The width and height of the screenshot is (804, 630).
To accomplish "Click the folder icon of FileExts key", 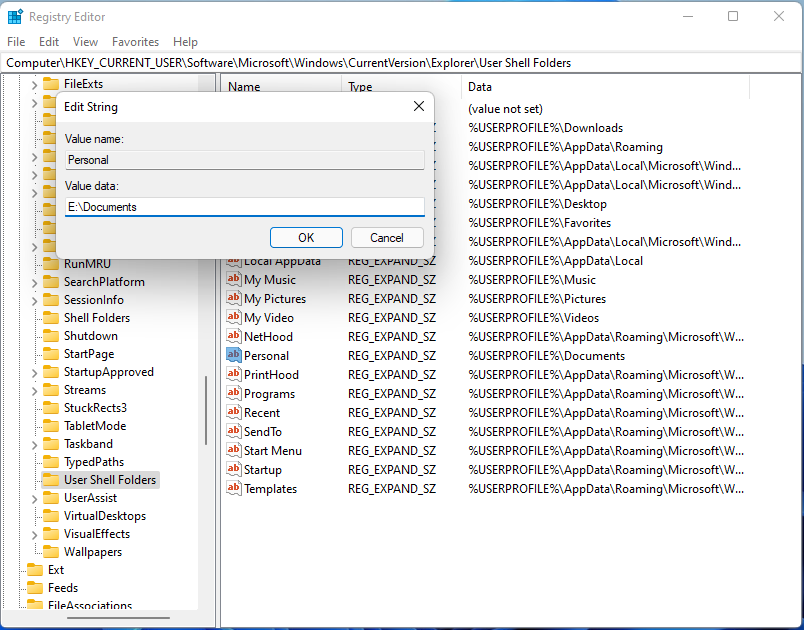I will coord(51,84).
